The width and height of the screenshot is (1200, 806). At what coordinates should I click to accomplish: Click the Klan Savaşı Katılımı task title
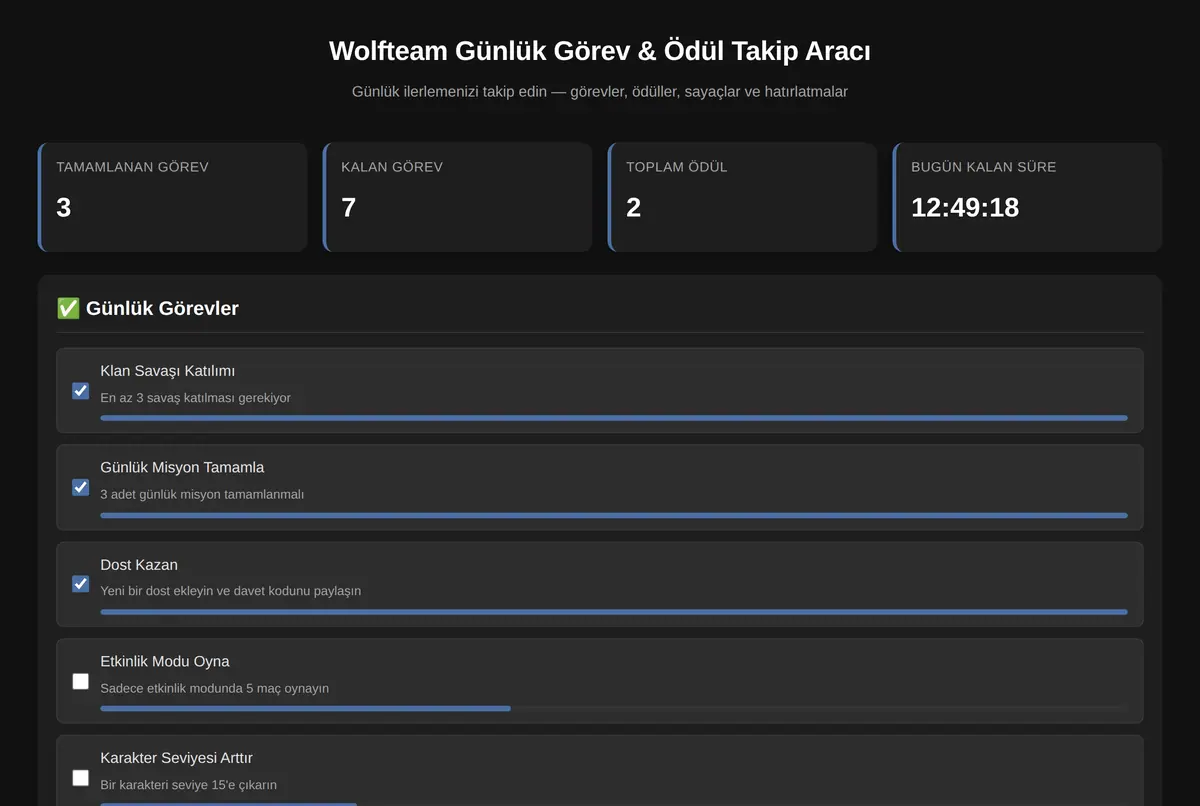click(168, 371)
